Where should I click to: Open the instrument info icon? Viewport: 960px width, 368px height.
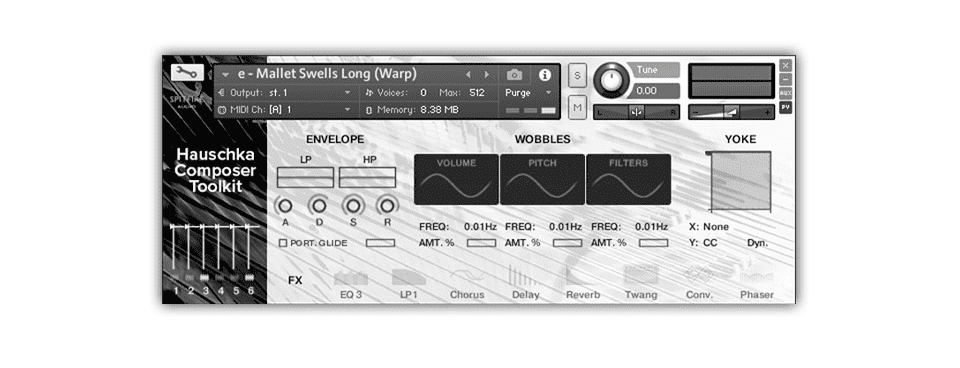tap(545, 75)
